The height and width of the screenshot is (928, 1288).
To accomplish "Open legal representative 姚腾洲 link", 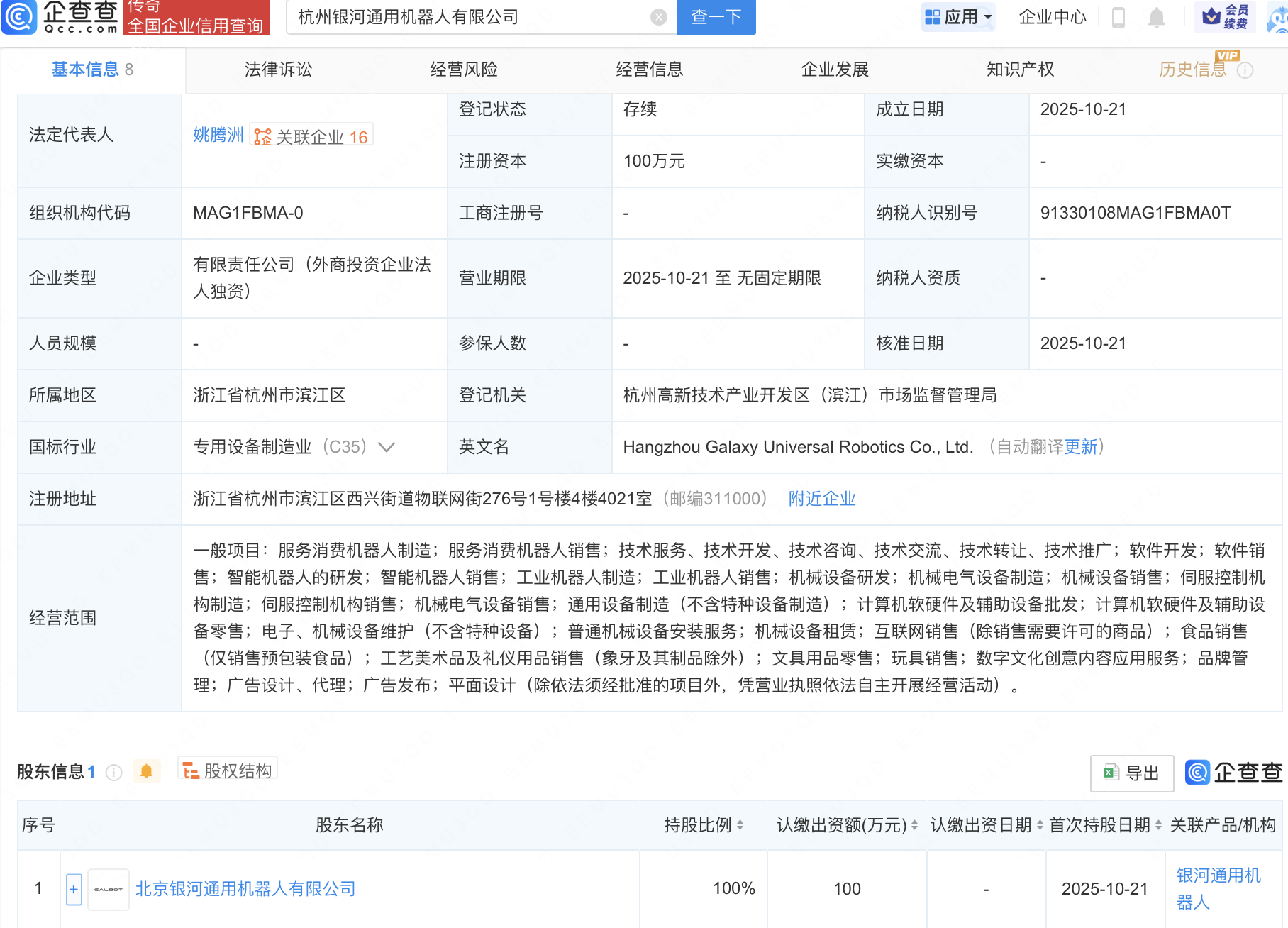I will (x=218, y=135).
